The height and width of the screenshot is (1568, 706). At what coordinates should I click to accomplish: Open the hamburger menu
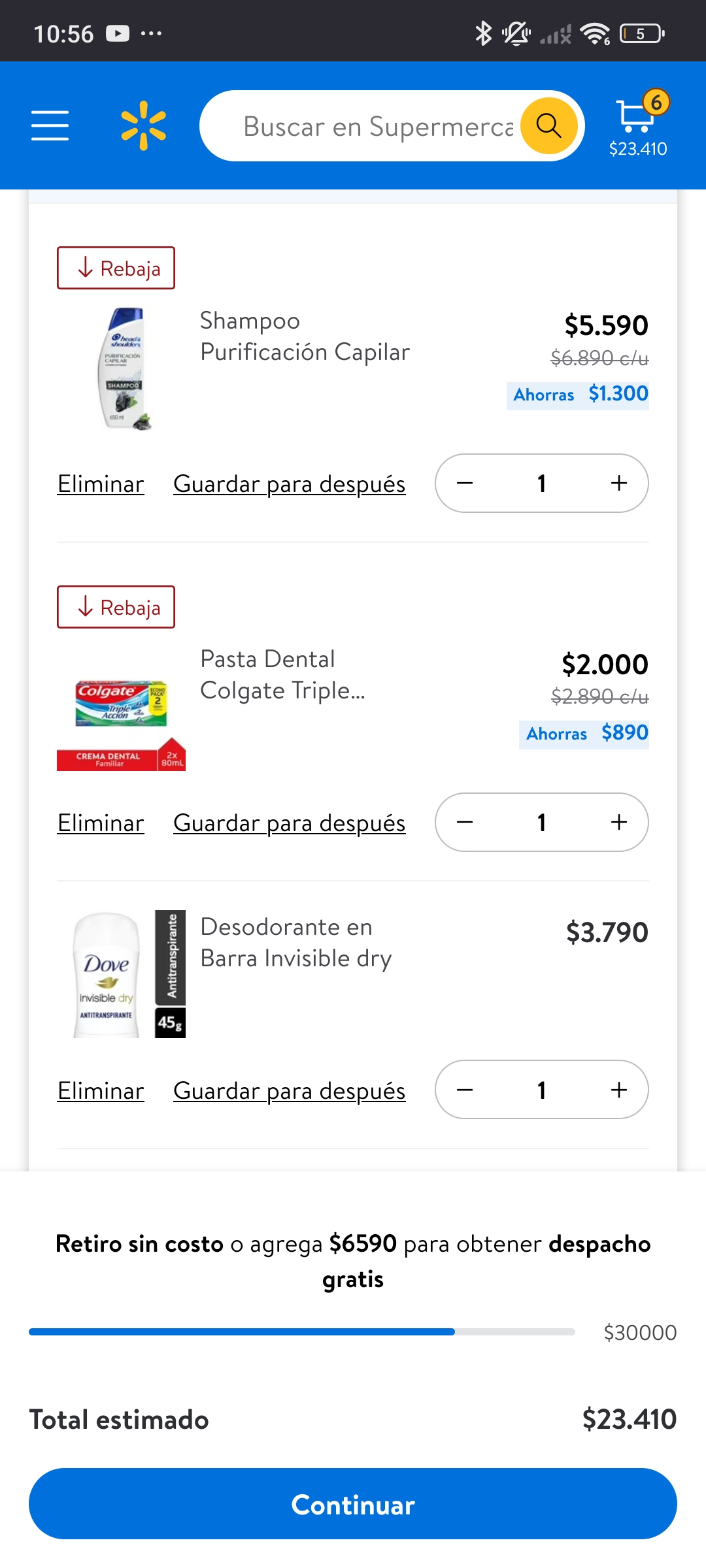point(50,125)
